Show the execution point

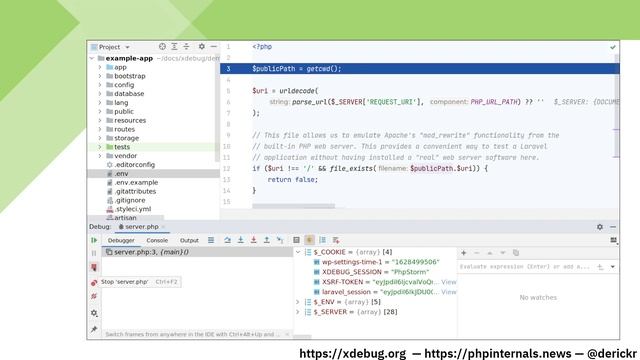tap(211, 240)
